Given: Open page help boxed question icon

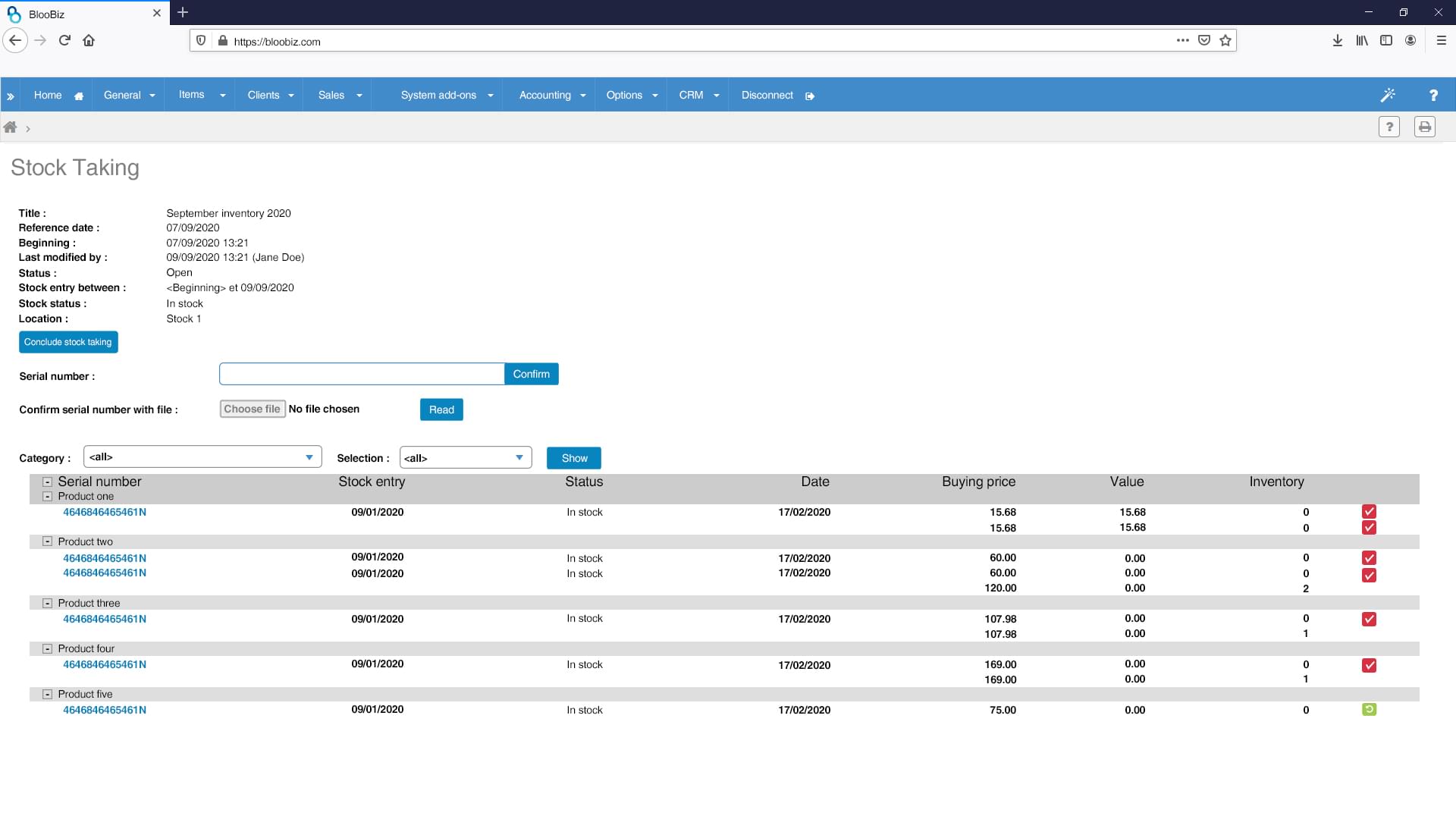Looking at the screenshot, I should coord(1389,127).
